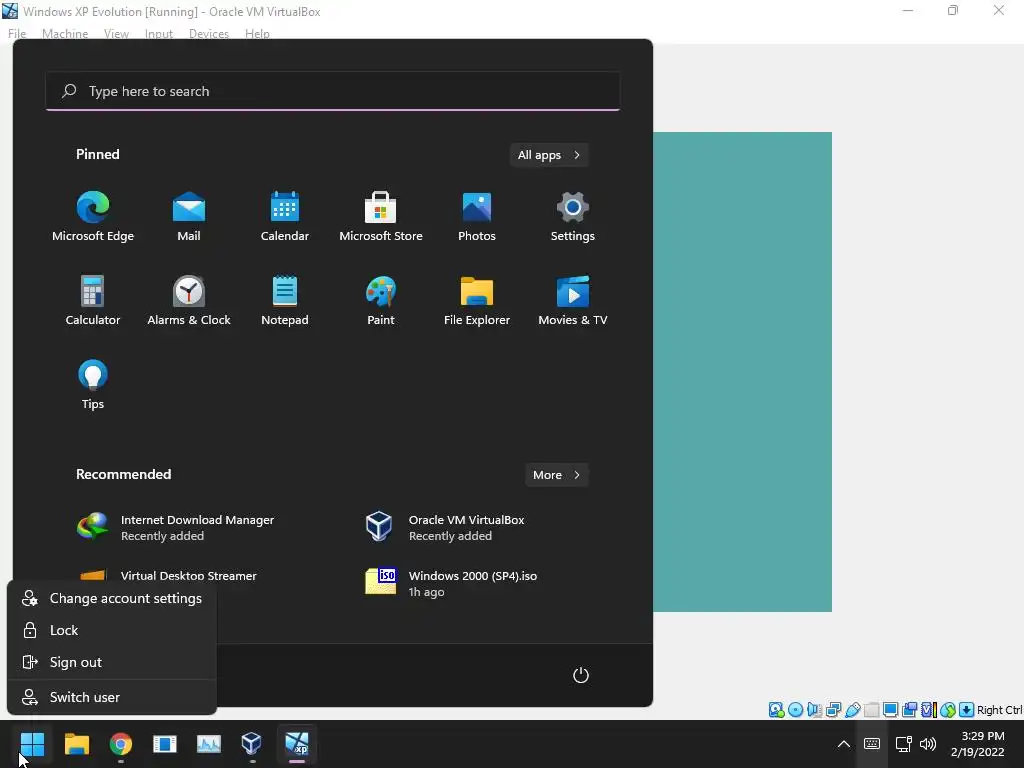Open Calculator

[93, 300]
